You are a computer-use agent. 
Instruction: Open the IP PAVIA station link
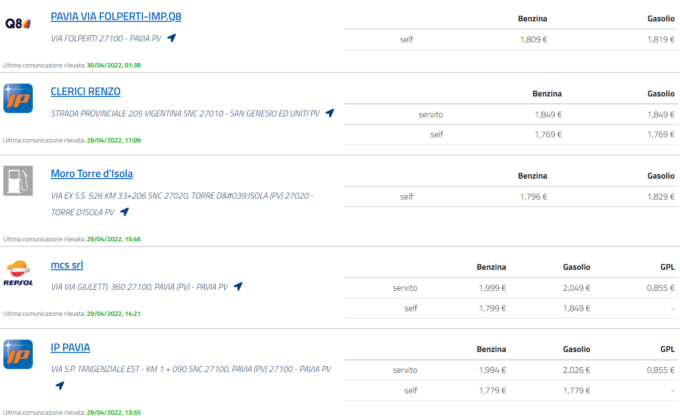click(70, 347)
